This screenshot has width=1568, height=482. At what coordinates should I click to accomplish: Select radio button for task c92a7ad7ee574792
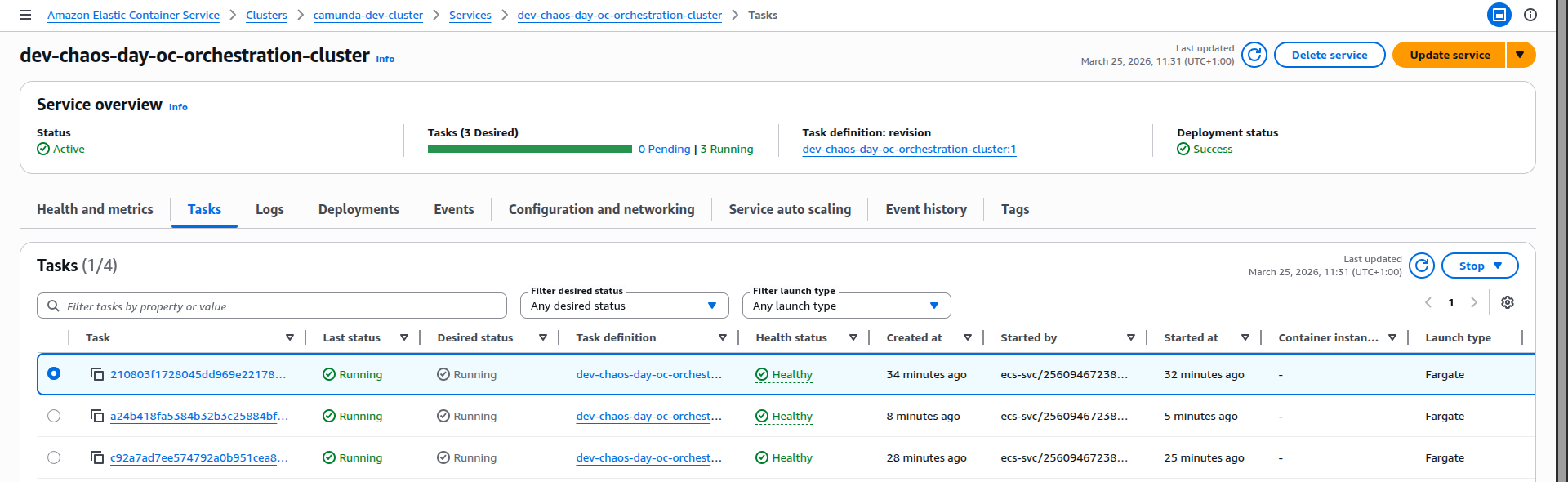tap(54, 457)
